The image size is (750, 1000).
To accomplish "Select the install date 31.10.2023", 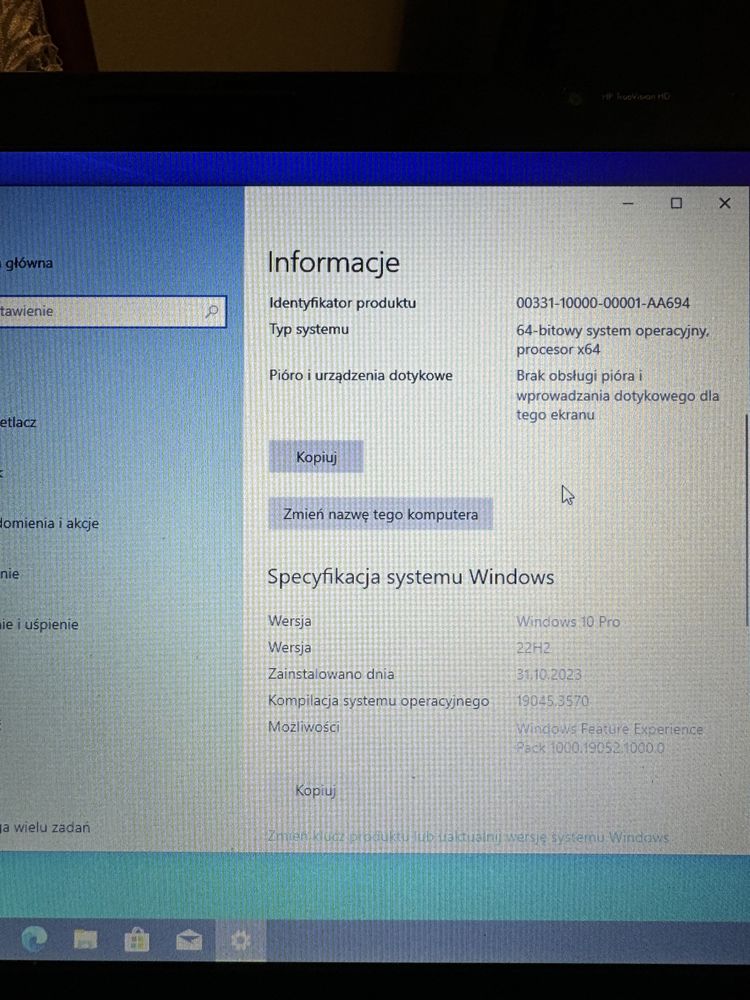I will (548, 674).
